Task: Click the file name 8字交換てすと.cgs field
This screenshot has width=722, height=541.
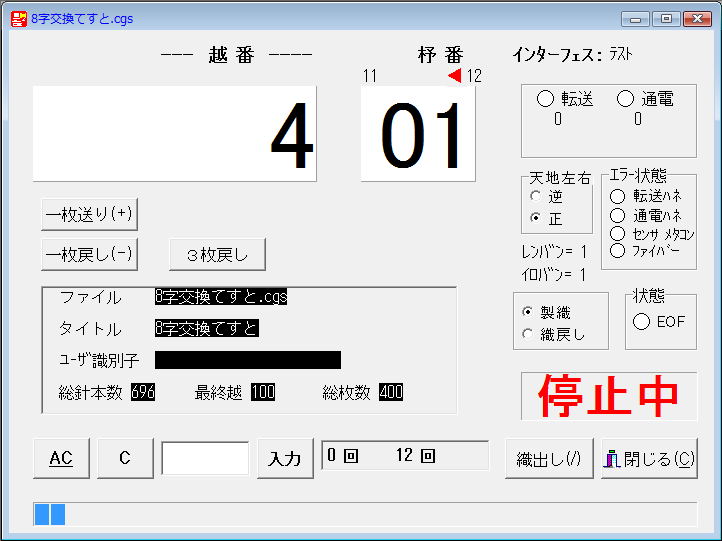Action: pos(221,297)
